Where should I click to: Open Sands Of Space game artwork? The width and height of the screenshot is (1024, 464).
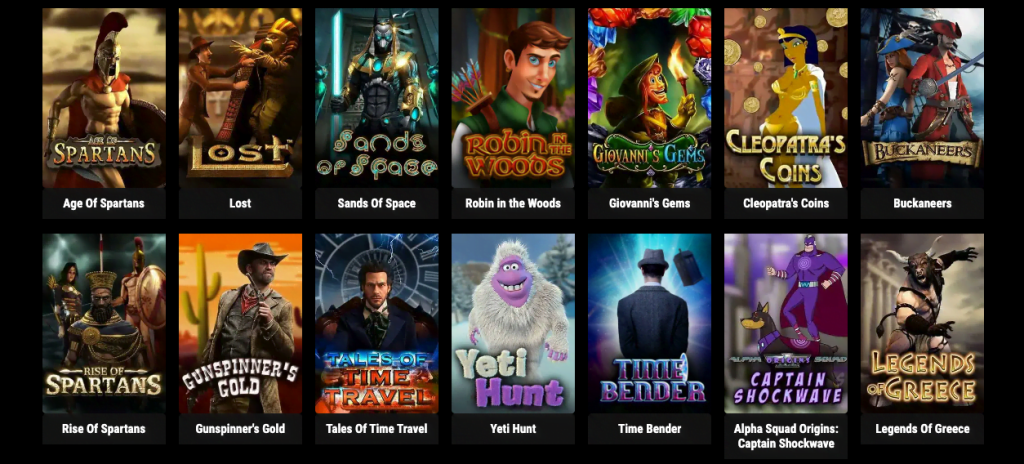tap(377, 98)
